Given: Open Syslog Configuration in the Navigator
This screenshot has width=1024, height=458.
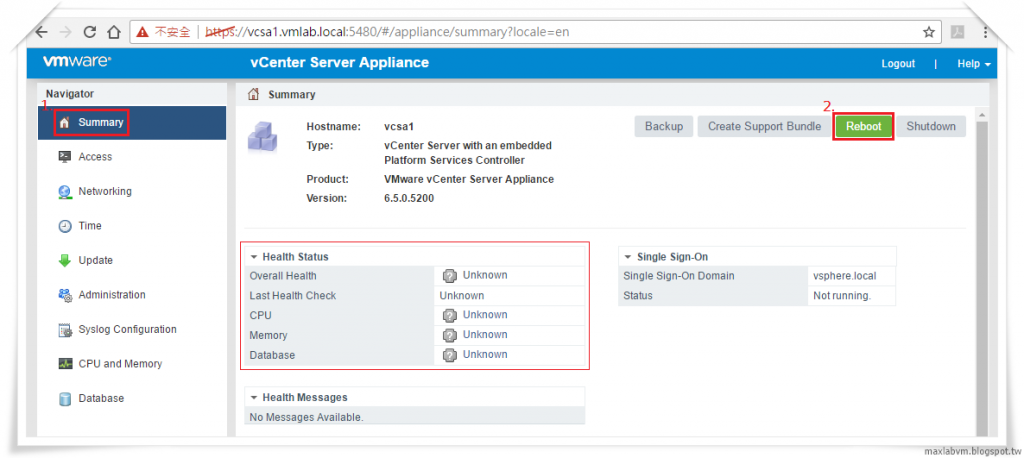Looking at the screenshot, I should pos(127,329).
